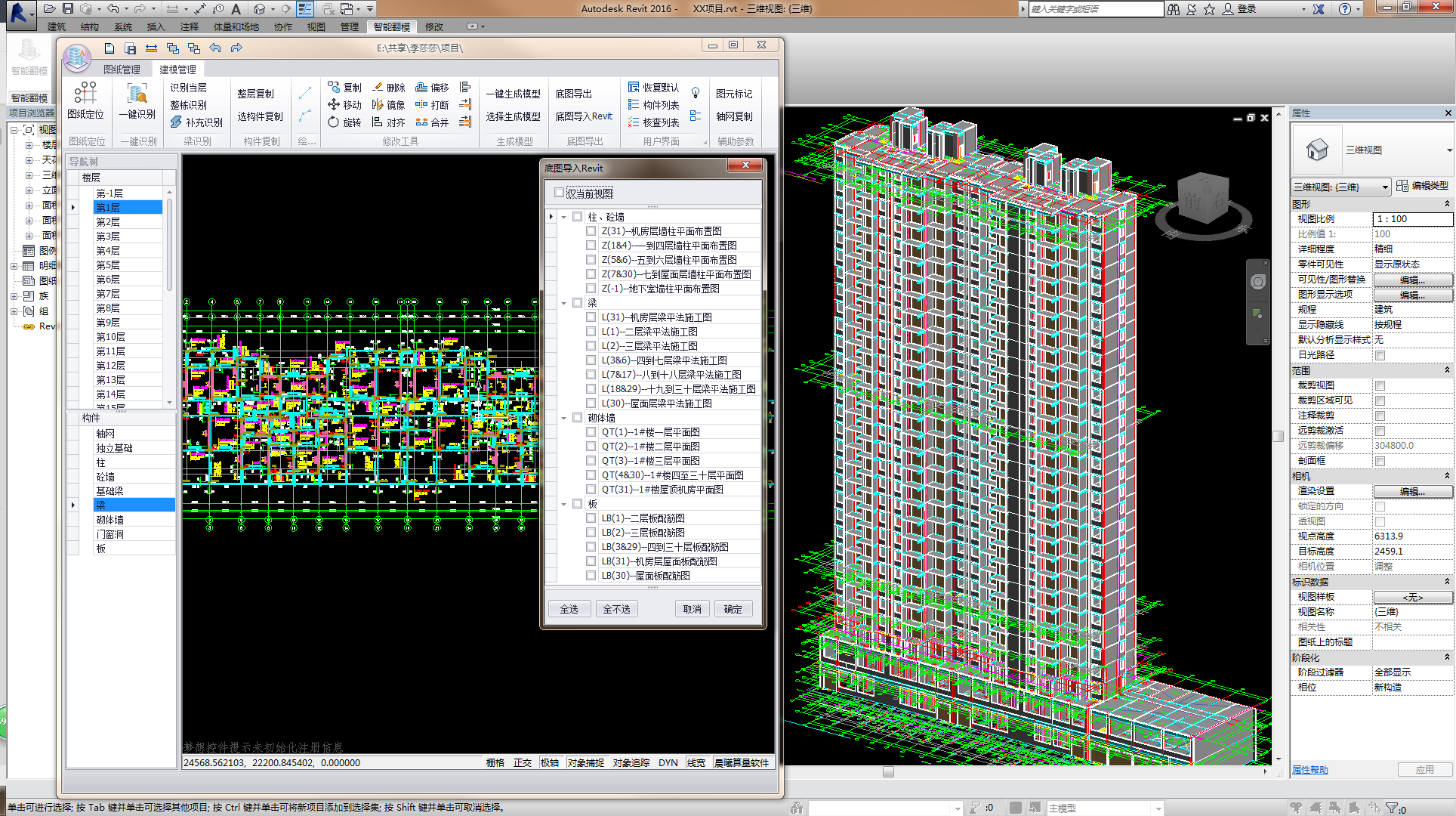Click the save icon in plugin toolbar

point(131,48)
